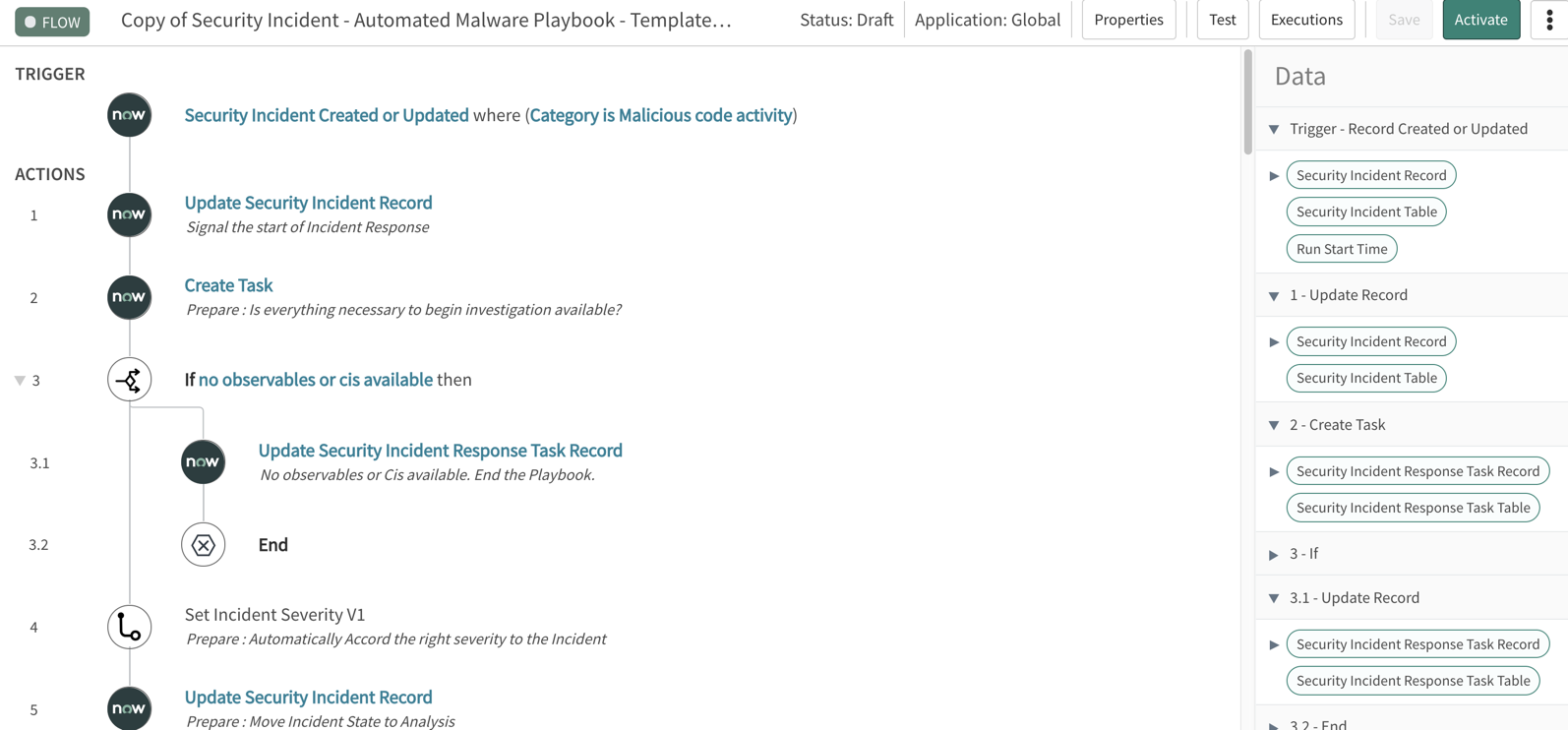The height and width of the screenshot is (730, 1568).
Task: Click the subflow icon for Set Incident Severity
Action: [129, 627]
